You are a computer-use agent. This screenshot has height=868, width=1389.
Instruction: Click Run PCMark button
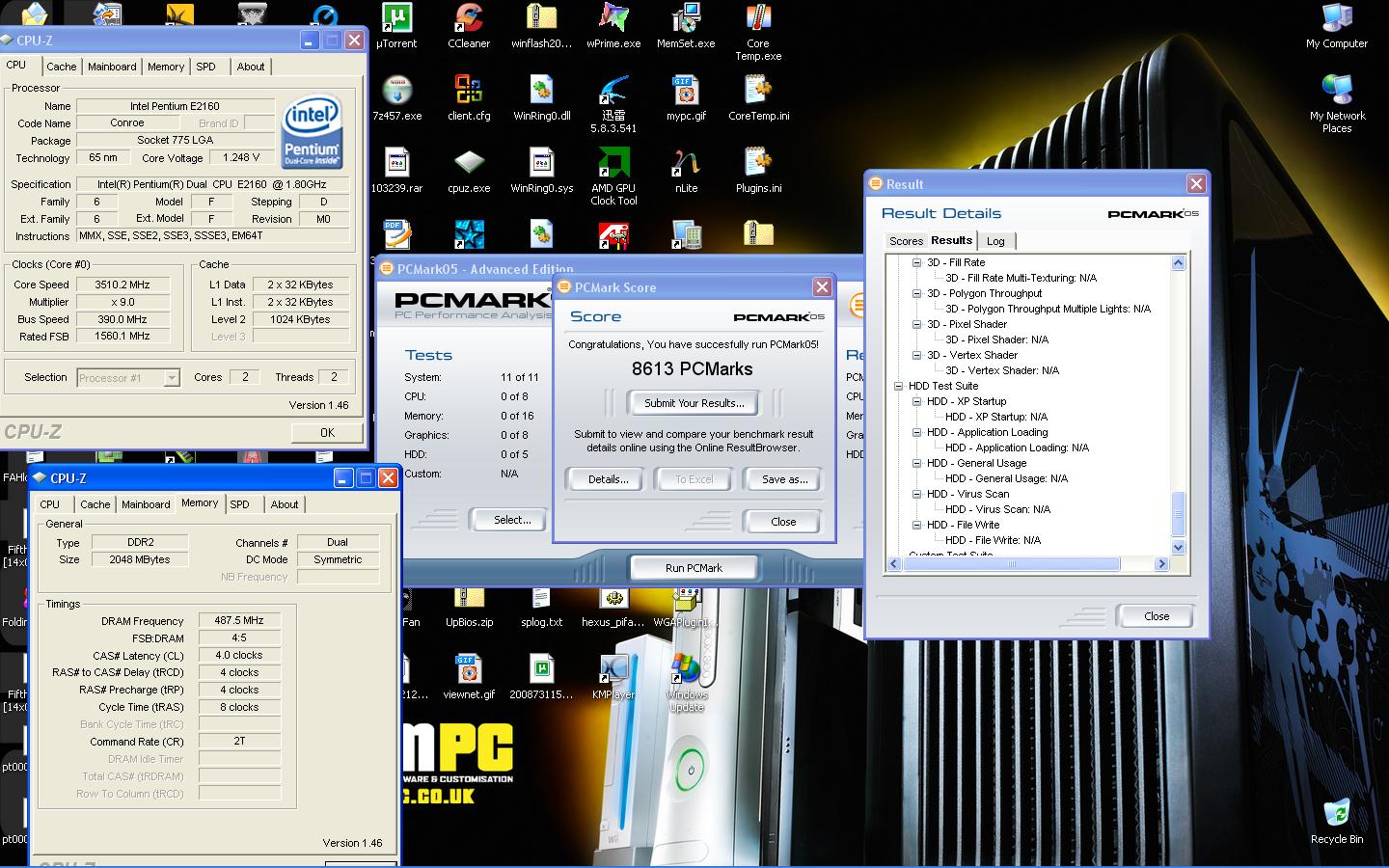(x=694, y=568)
